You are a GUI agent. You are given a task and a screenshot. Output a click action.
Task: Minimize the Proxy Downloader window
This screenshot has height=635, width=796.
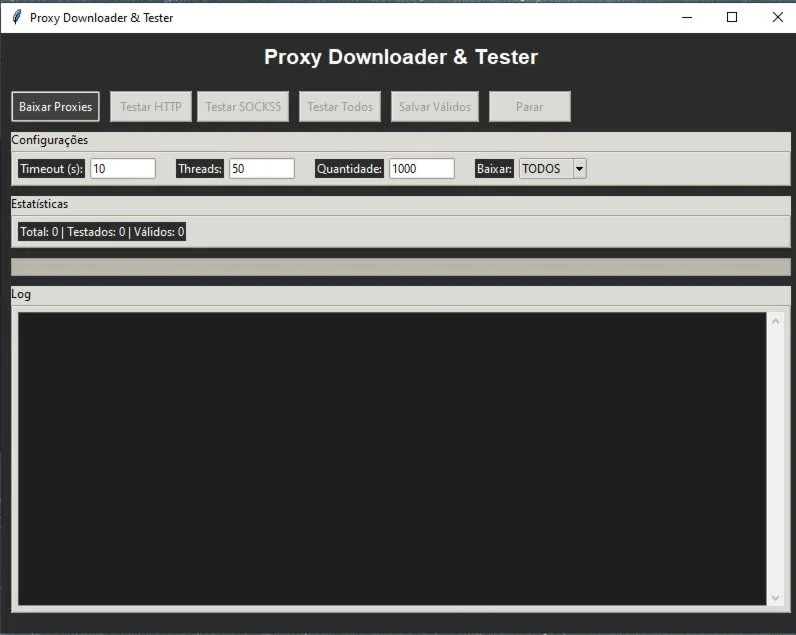tap(687, 17)
